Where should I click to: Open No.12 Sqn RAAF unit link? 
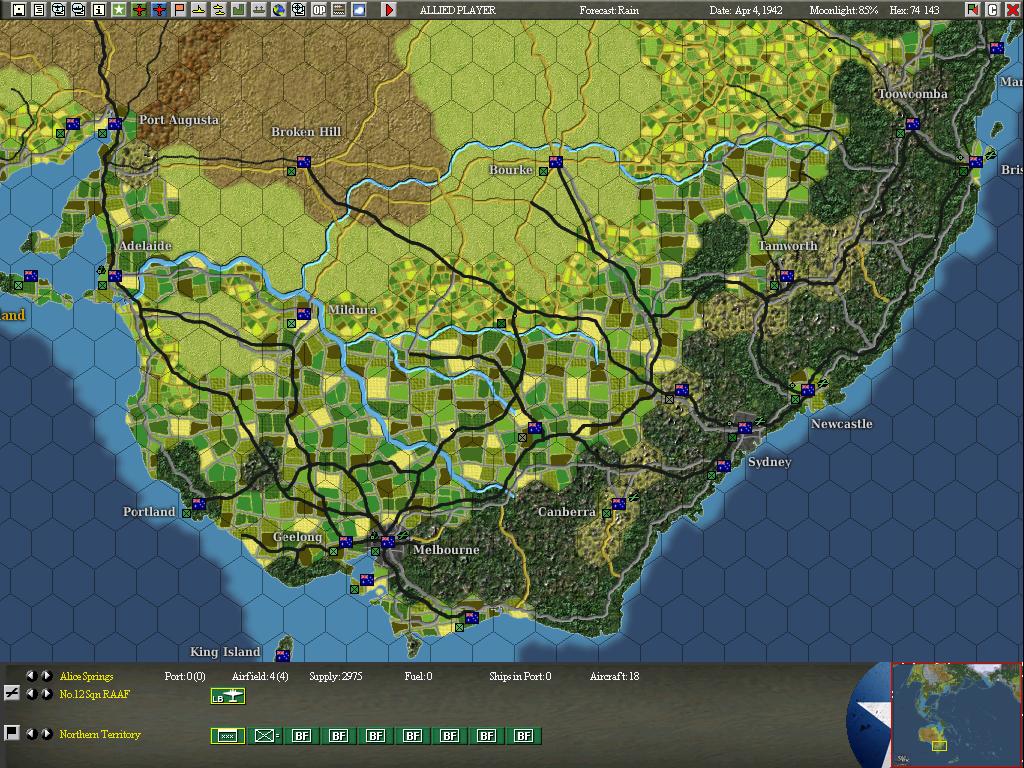tap(95, 695)
